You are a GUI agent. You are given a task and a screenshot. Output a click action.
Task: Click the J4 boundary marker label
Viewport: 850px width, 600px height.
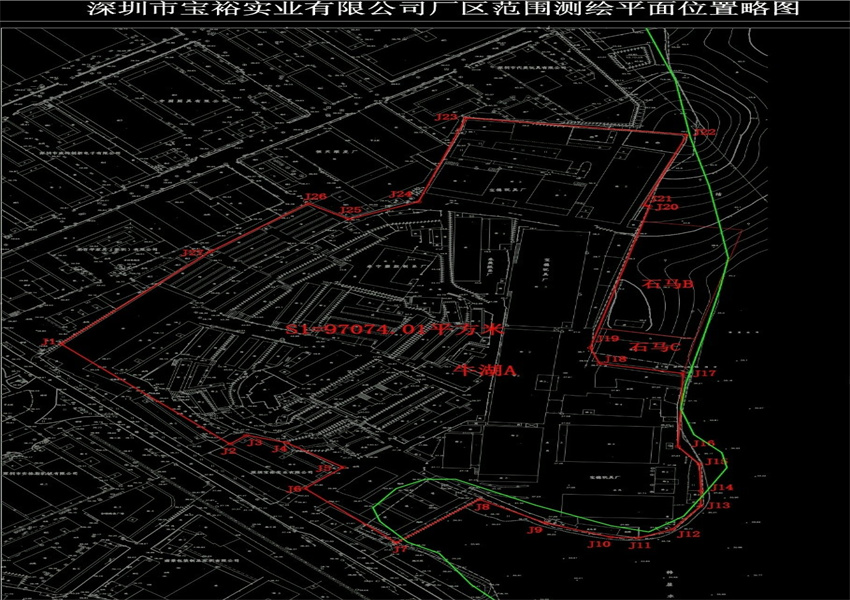279,449
